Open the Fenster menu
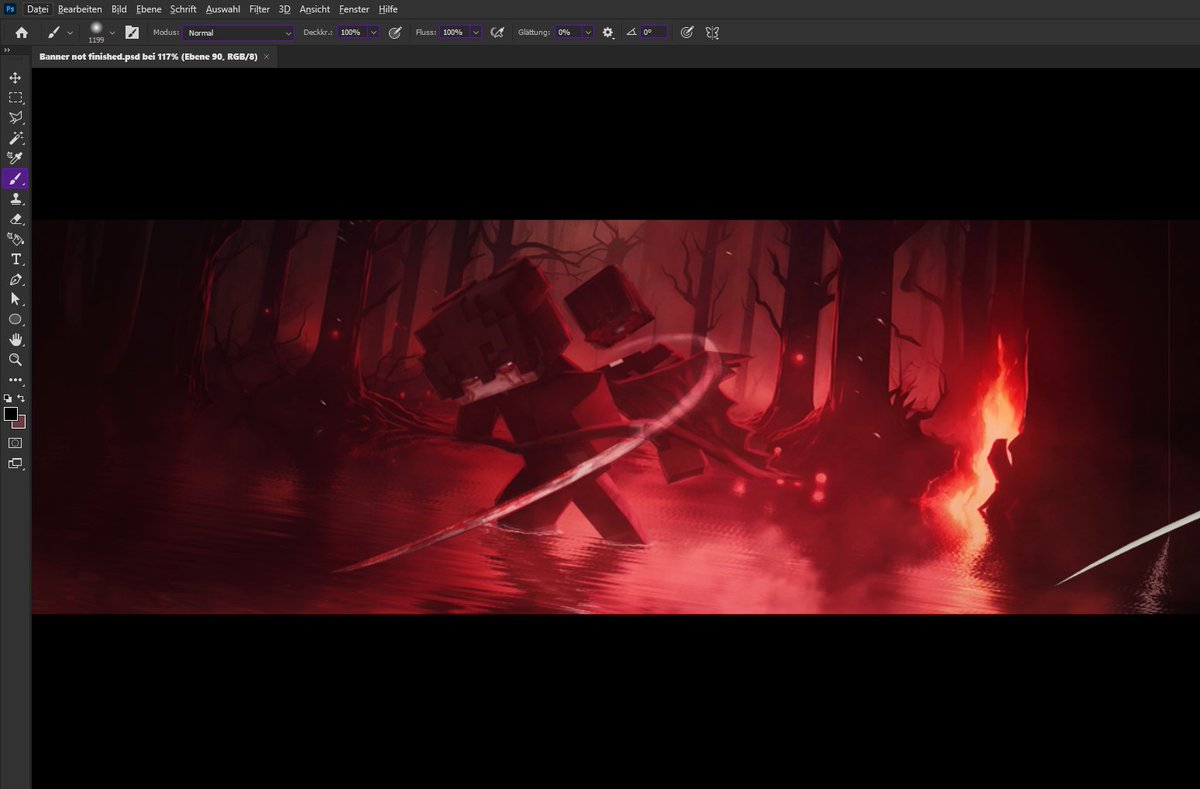Image resolution: width=1200 pixels, height=789 pixels. (x=354, y=8)
